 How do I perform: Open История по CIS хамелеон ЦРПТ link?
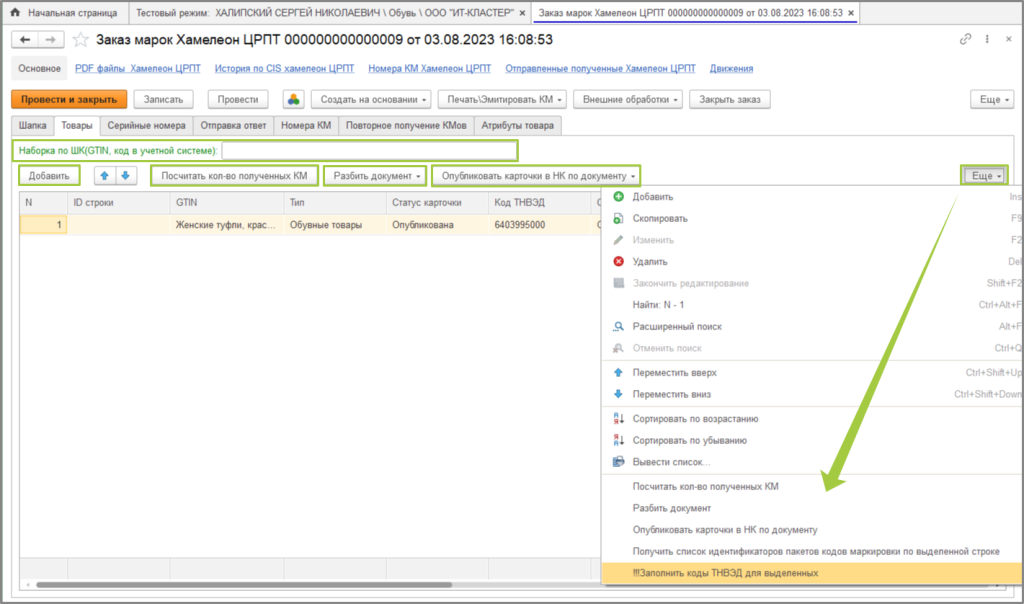pyautogui.click(x=284, y=68)
